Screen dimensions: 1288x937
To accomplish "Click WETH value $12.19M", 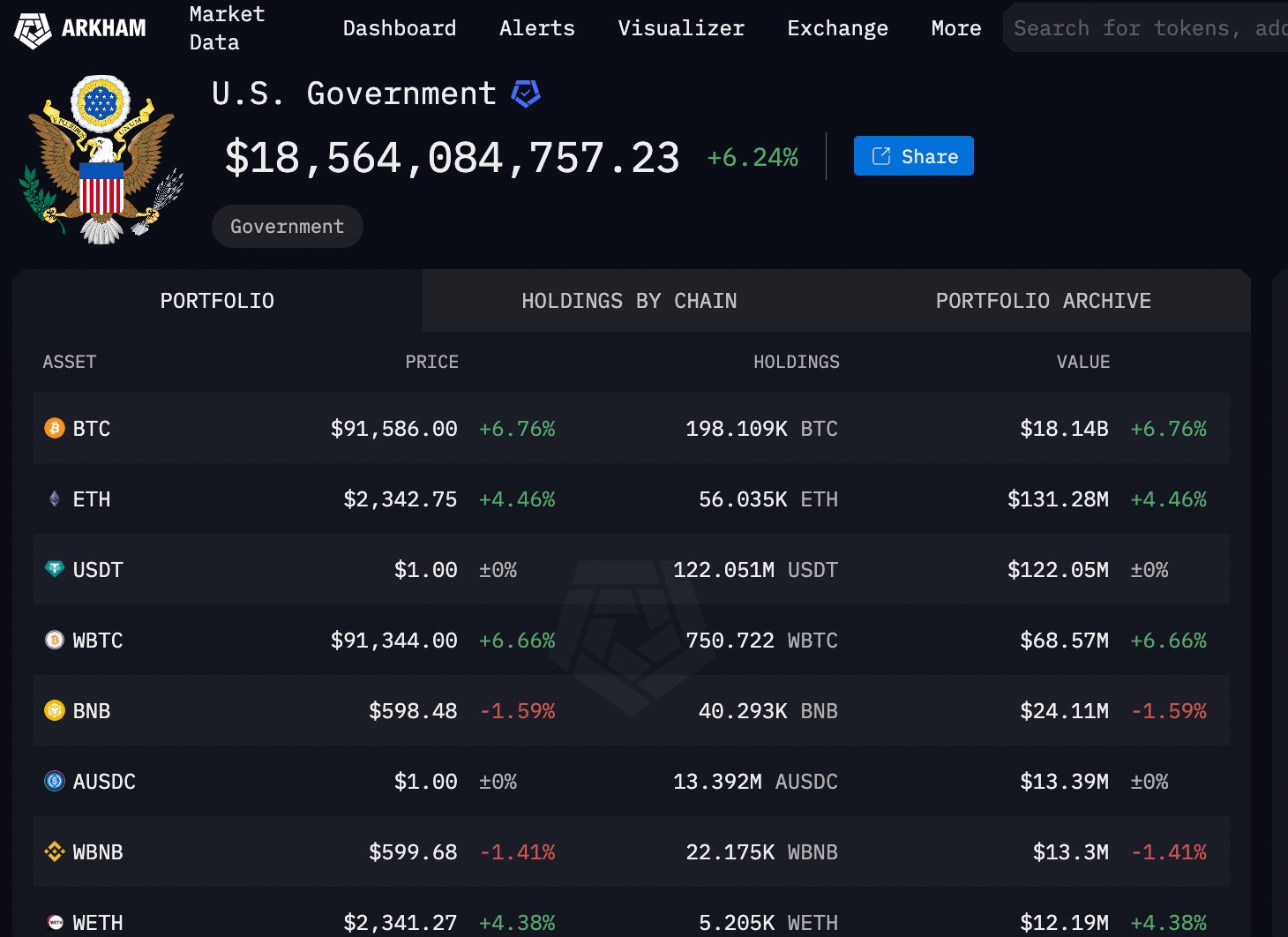I will 1064,923.
